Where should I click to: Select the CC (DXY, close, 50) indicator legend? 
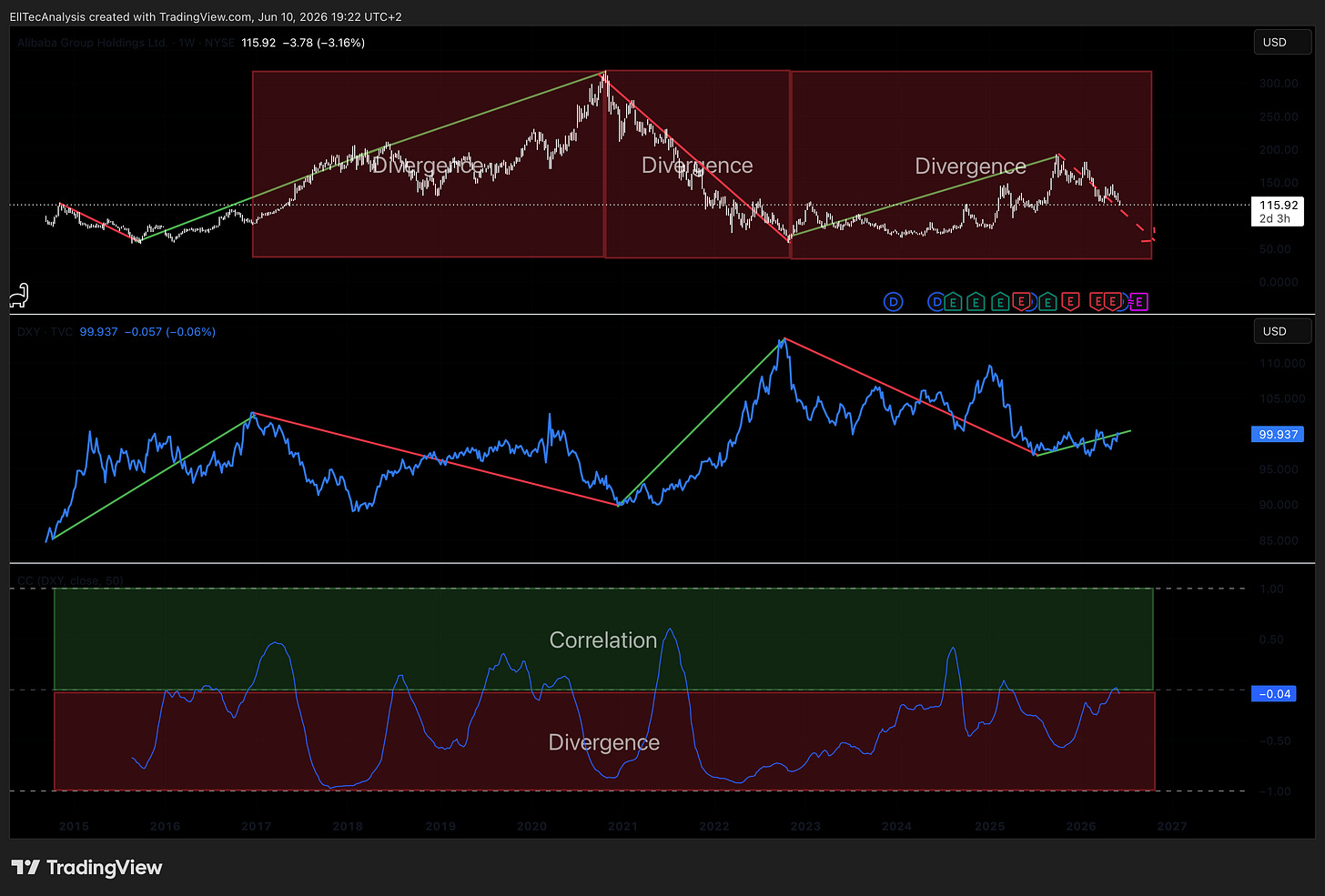pyautogui.click(x=70, y=580)
